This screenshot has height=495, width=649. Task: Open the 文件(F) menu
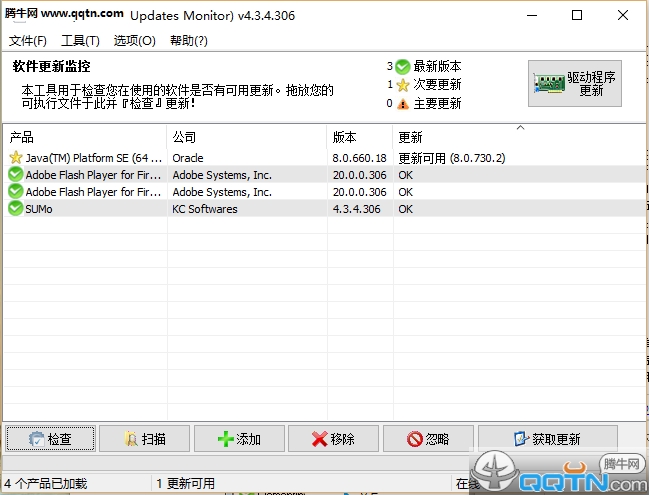(28, 41)
